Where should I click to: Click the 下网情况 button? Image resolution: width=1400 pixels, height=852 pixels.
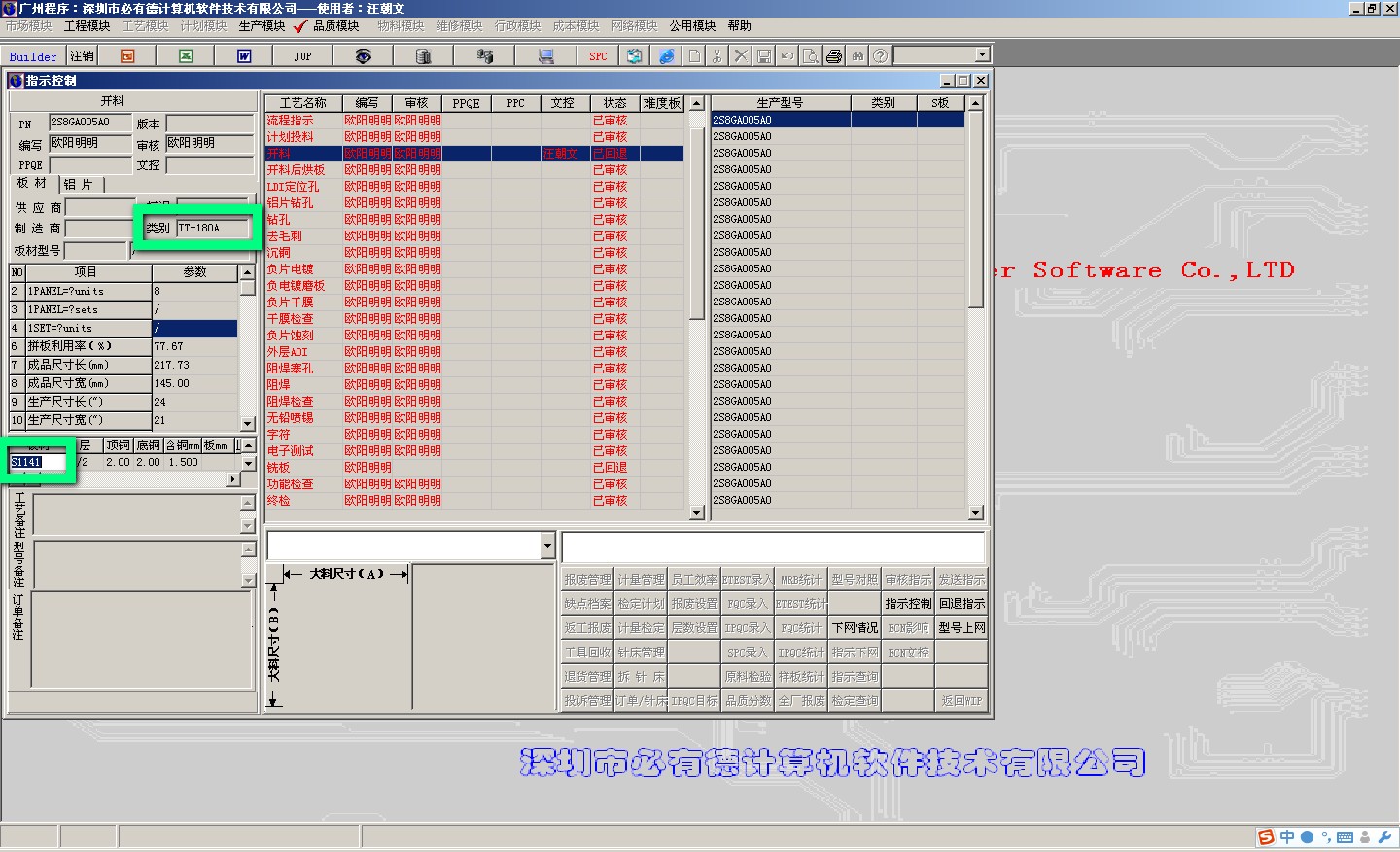(x=855, y=627)
